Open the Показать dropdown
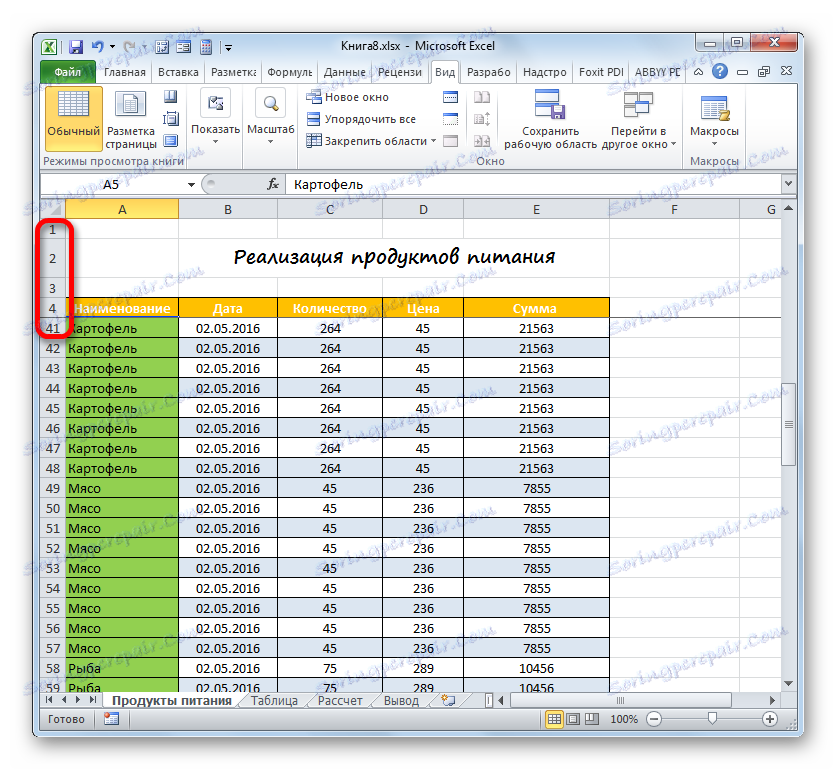The image size is (837, 770). click(x=216, y=119)
